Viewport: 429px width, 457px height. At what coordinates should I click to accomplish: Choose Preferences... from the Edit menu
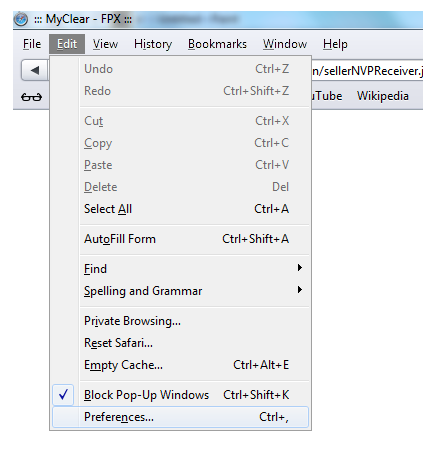[180, 417]
